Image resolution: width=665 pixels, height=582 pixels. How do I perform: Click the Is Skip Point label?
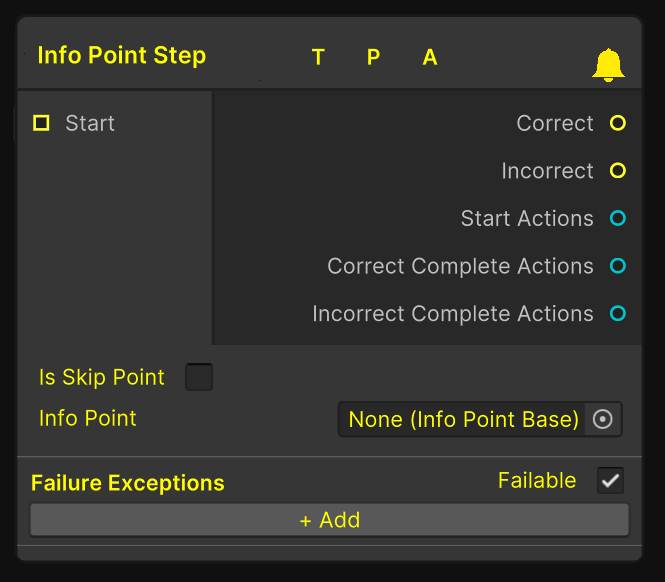pyautogui.click(x=101, y=377)
